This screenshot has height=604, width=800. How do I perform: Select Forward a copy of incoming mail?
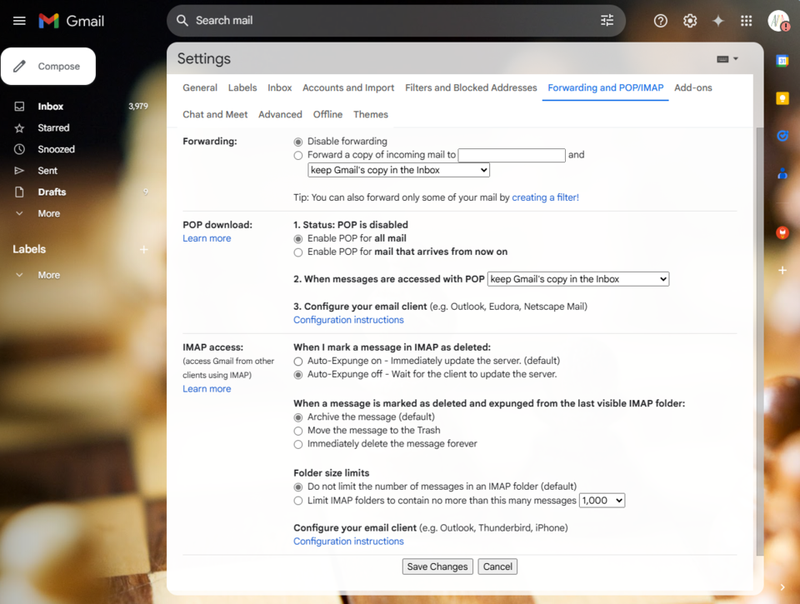coord(298,156)
